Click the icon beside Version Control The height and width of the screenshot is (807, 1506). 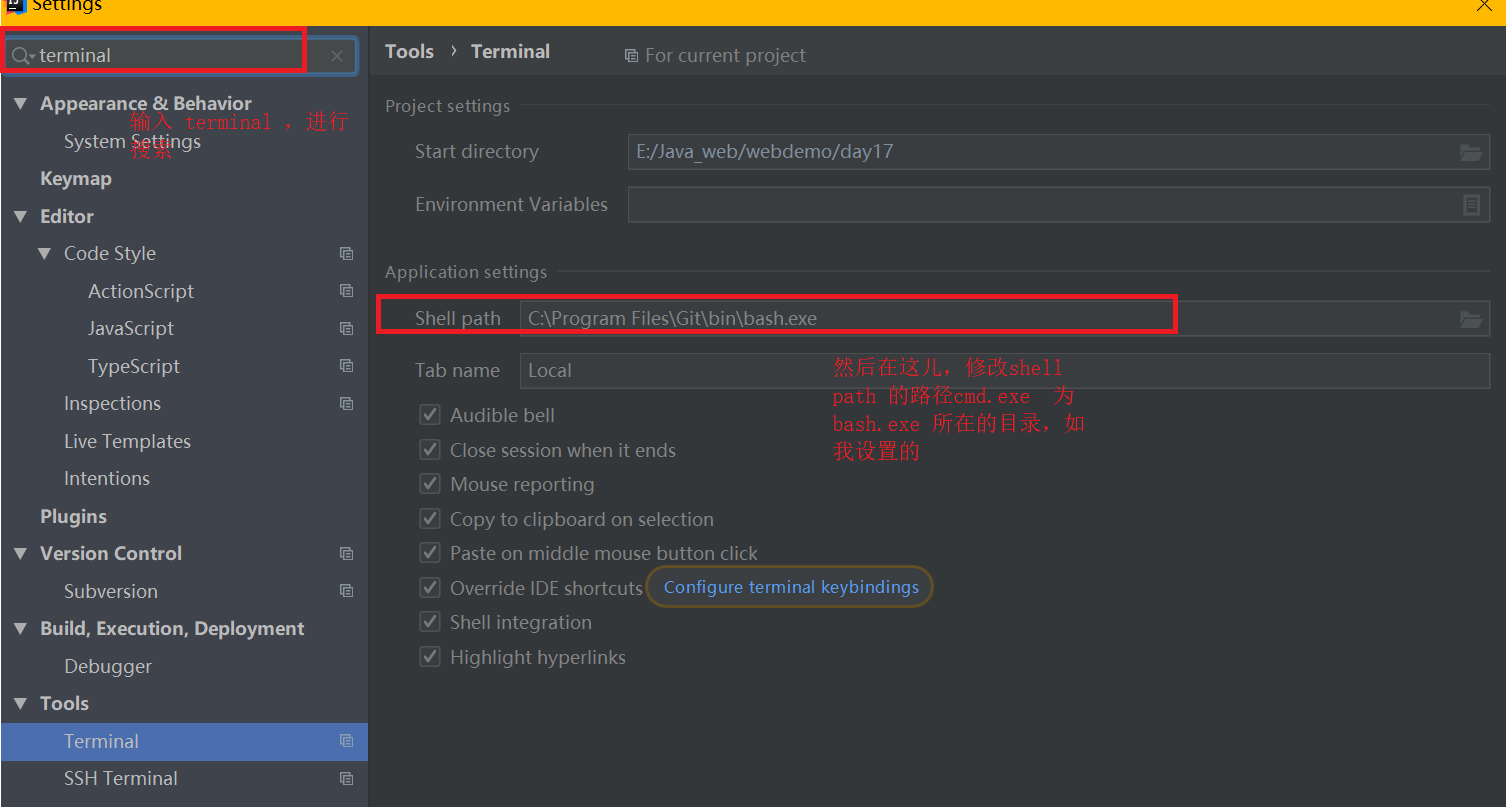coord(346,553)
